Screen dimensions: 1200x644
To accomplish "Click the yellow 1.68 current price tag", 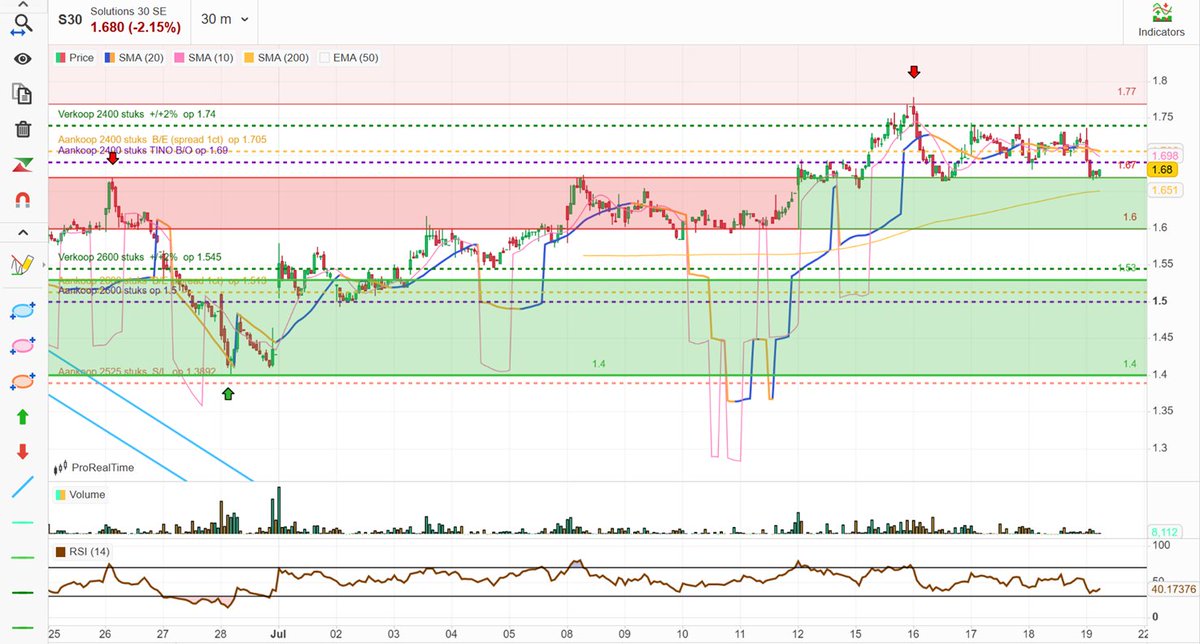I will coord(1160,170).
